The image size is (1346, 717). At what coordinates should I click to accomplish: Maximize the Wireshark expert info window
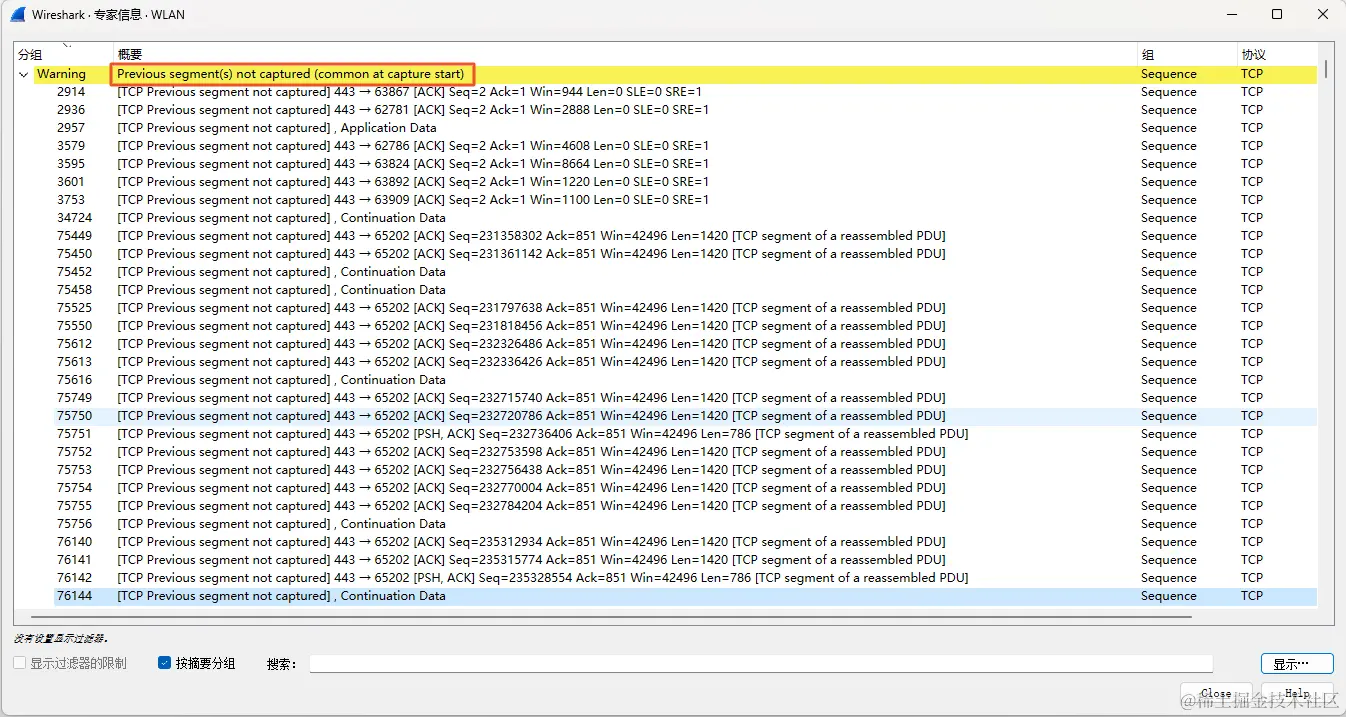(1277, 15)
